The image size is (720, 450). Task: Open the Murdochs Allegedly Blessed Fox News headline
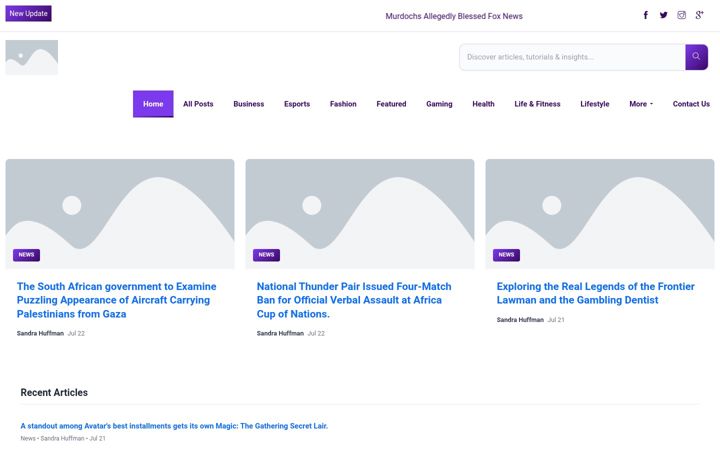pyautogui.click(x=454, y=16)
